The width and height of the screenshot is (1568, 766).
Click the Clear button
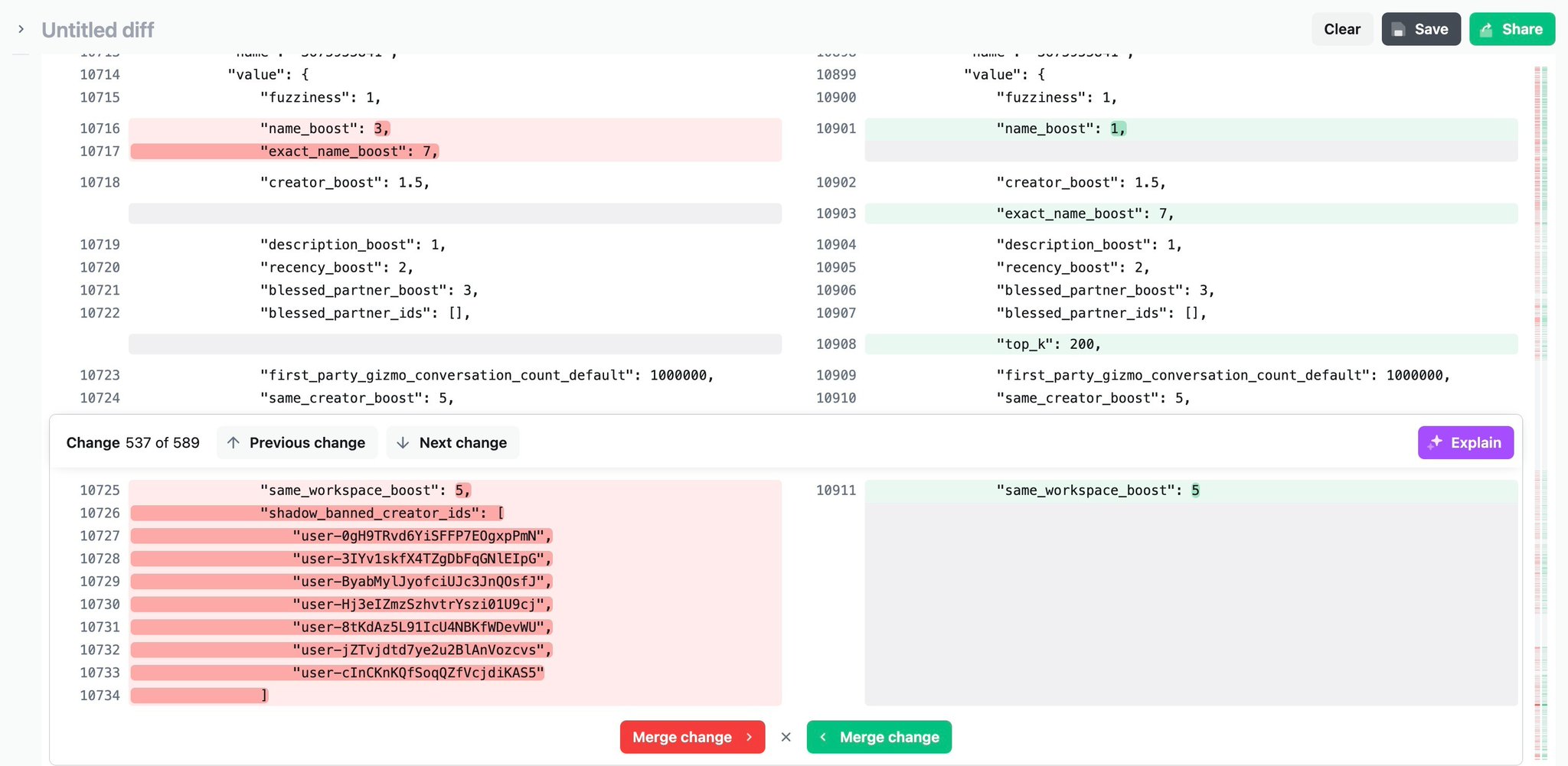1342,29
